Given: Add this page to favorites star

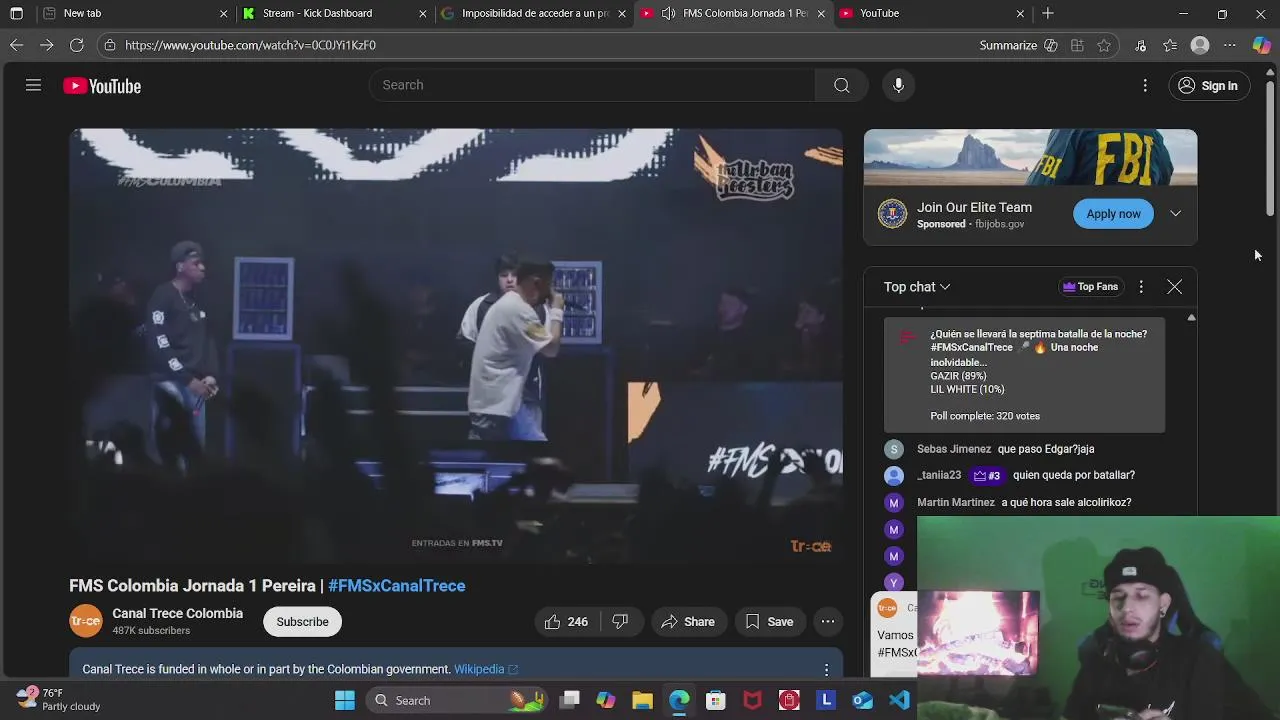Looking at the screenshot, I should tap(1104, 45).
